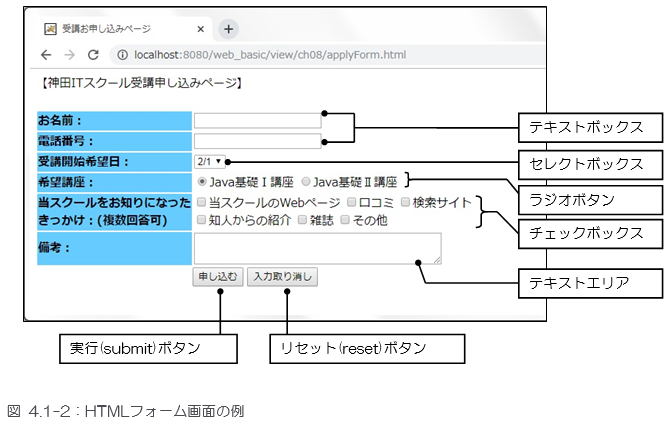Click the browser forward arrow
The width and height of the screenshot is (669, 424).
[69, 54]
